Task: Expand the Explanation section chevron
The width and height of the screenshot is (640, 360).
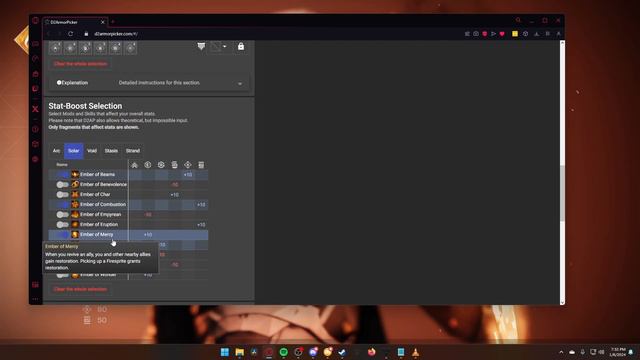Action: pos(240,83)
